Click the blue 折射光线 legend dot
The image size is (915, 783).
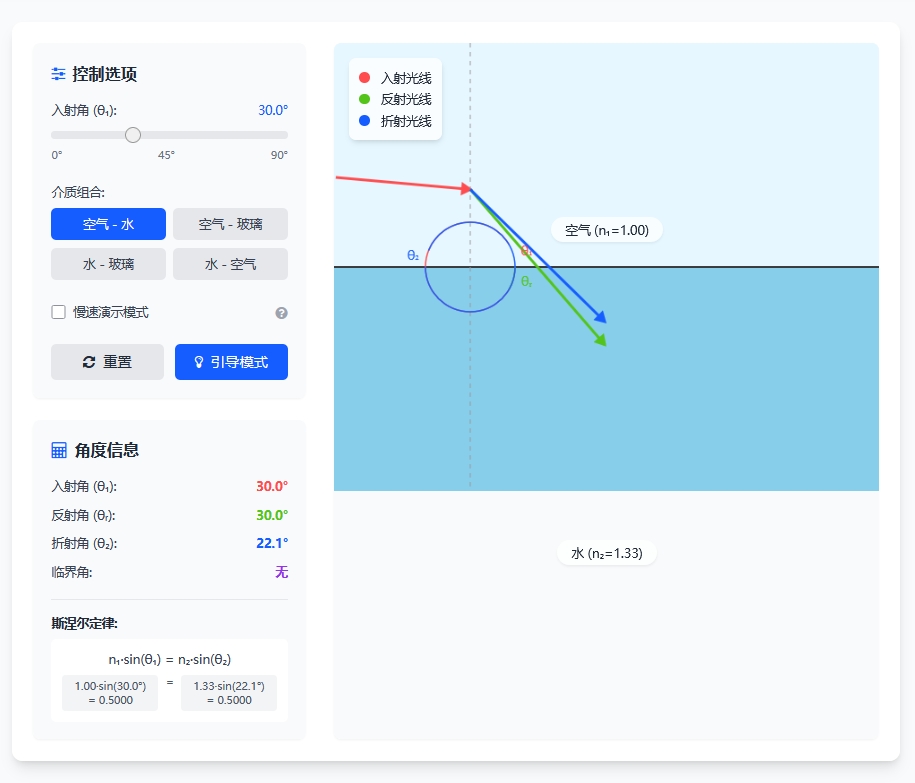coord(365,121)
